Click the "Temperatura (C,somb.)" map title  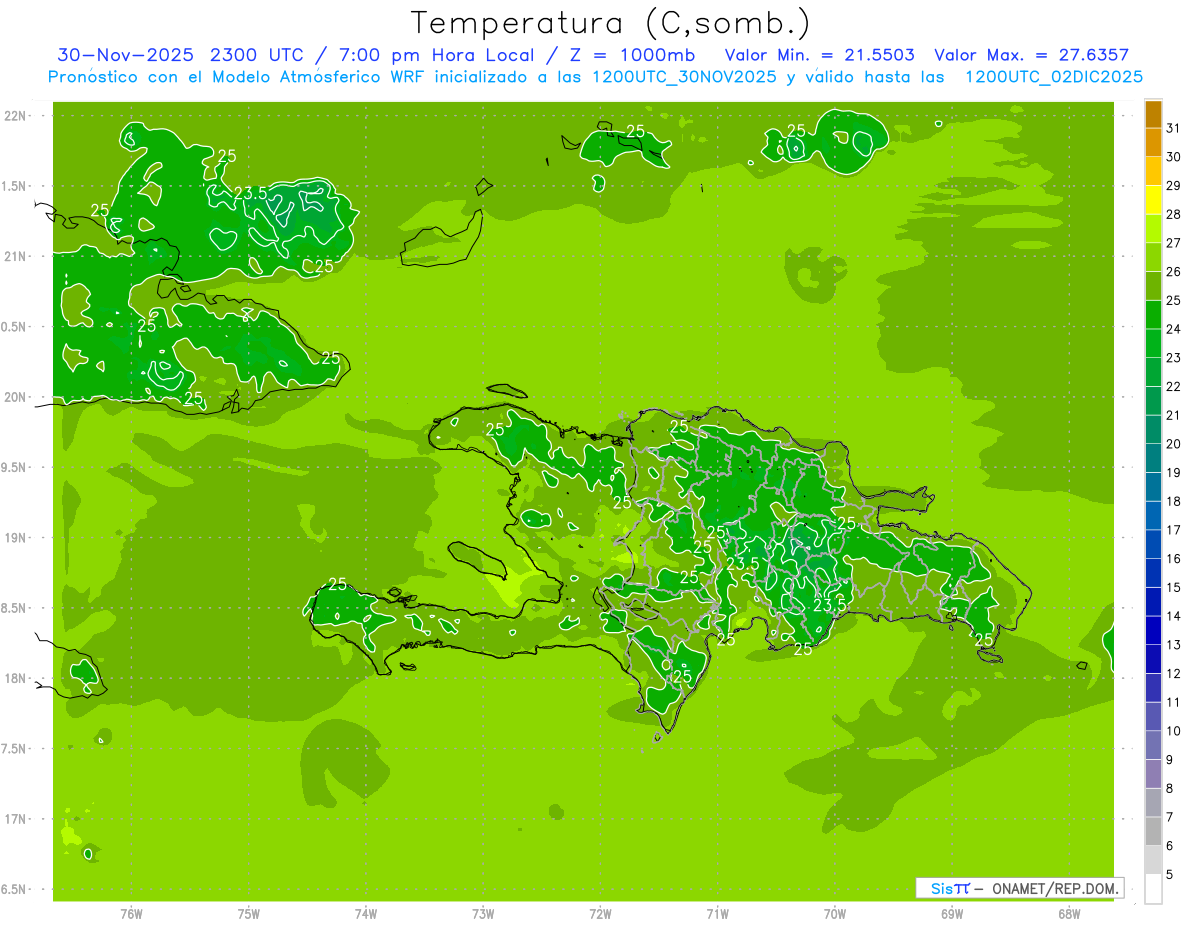click(x=611, y=23)
